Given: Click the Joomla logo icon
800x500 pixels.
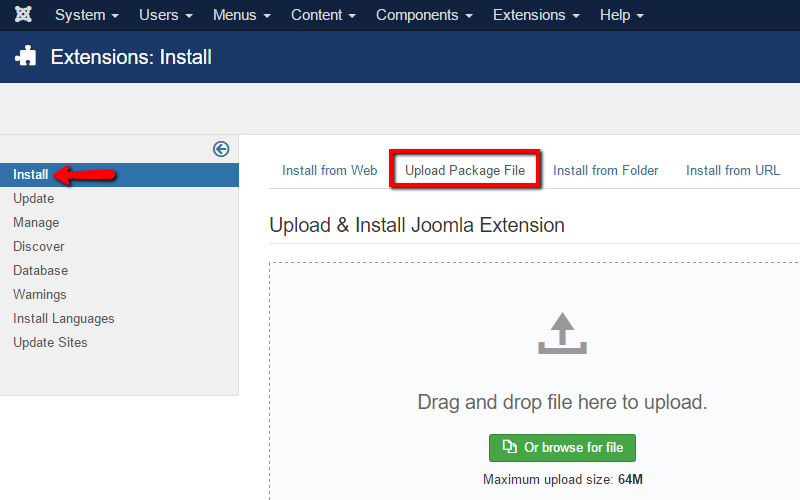Looking at the screenshot, I should tap(22, 15).
